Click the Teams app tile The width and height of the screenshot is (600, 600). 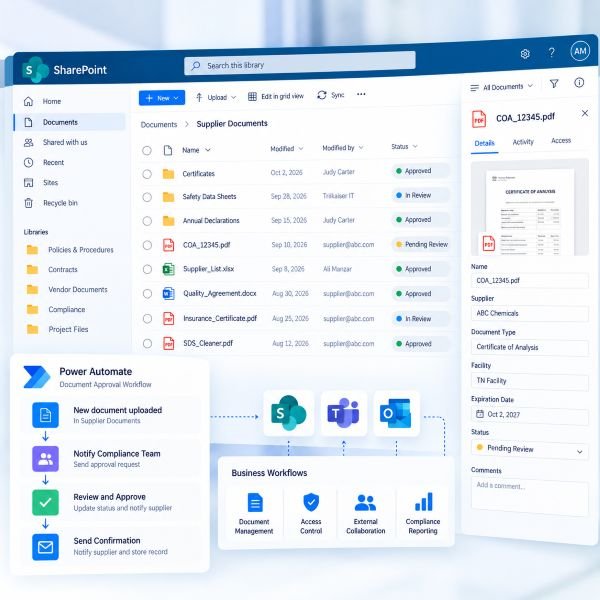tap(343, 413)
